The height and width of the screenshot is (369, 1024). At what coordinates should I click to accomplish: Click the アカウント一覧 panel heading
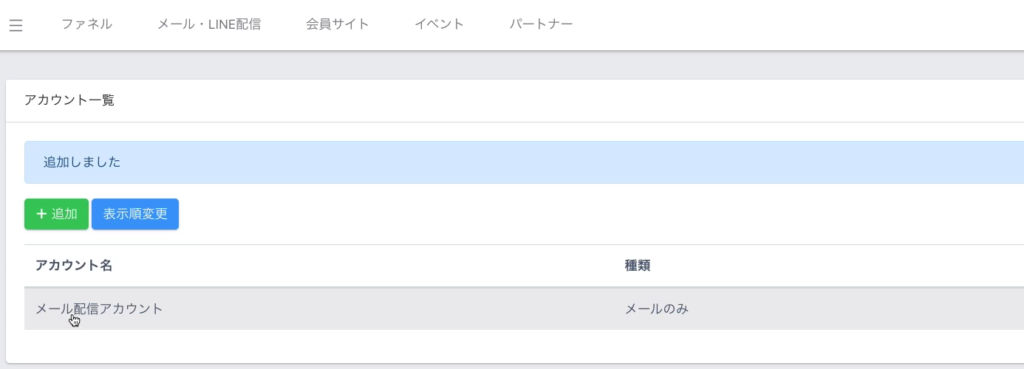[x=69, y=101]
